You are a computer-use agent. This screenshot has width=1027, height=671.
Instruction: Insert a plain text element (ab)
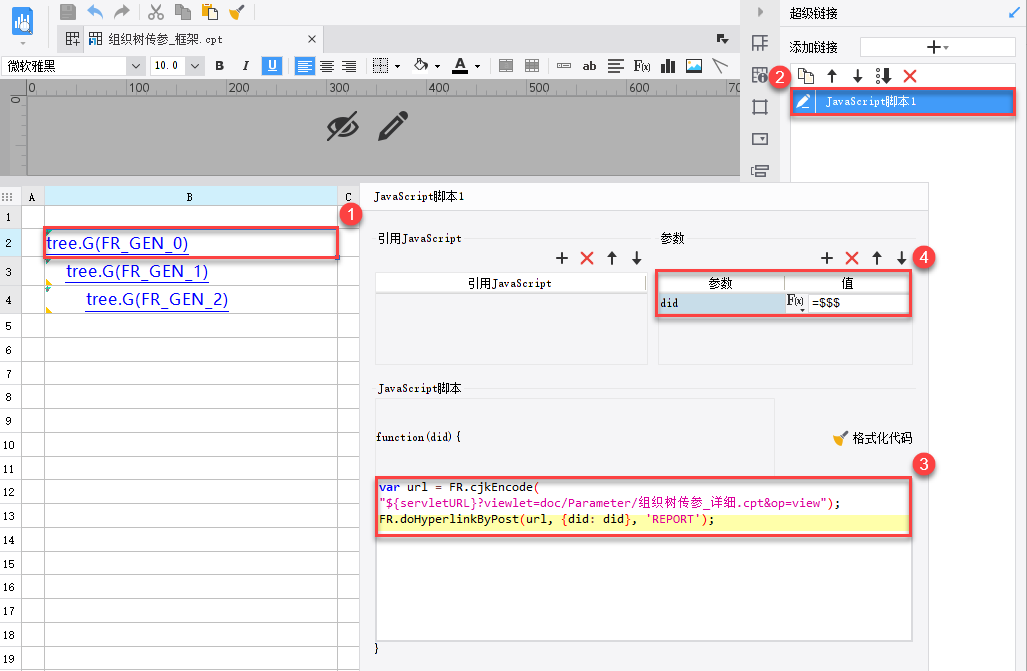pyautogui.click(x=589, y=66)
